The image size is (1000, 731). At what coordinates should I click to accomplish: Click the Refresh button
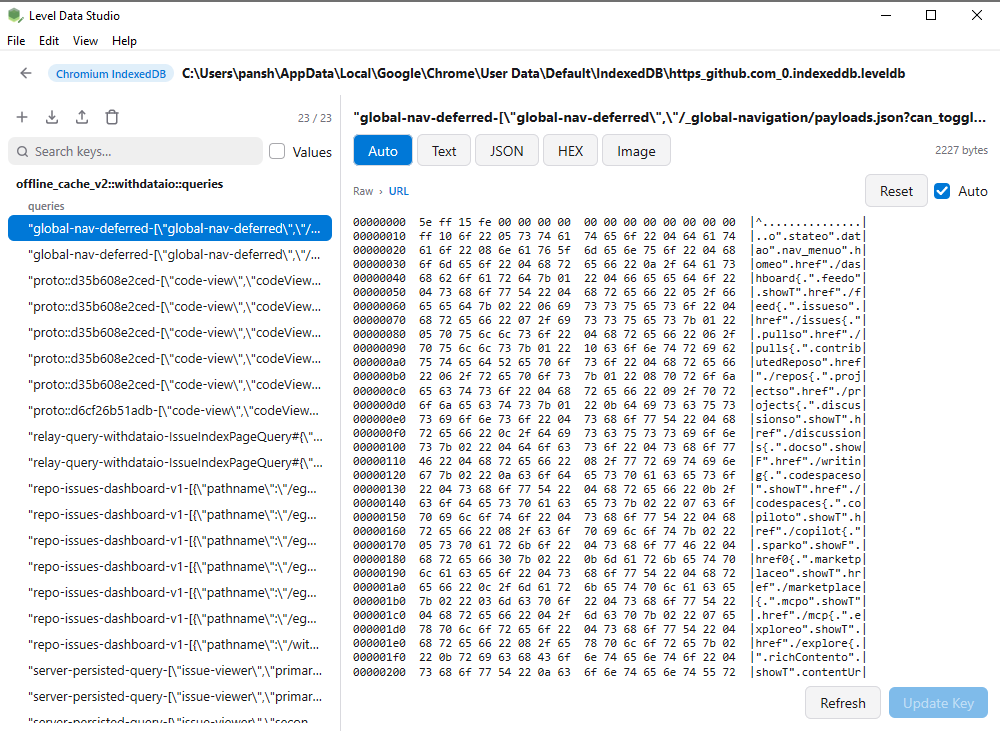click(x=842, y=703)
